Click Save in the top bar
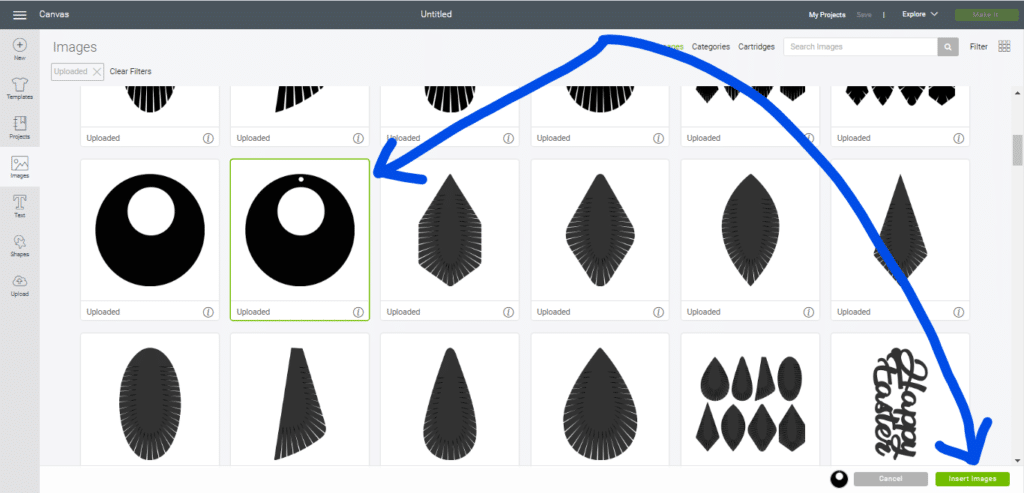 point(864,14)
